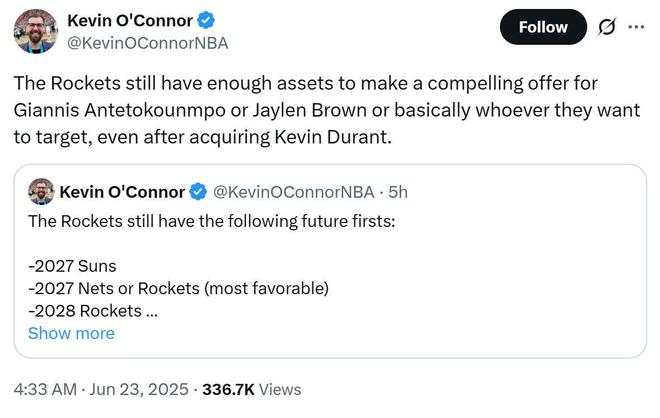660x418 pixels.
Task: Open the Grok explain icon
Action: coord(606,27)
